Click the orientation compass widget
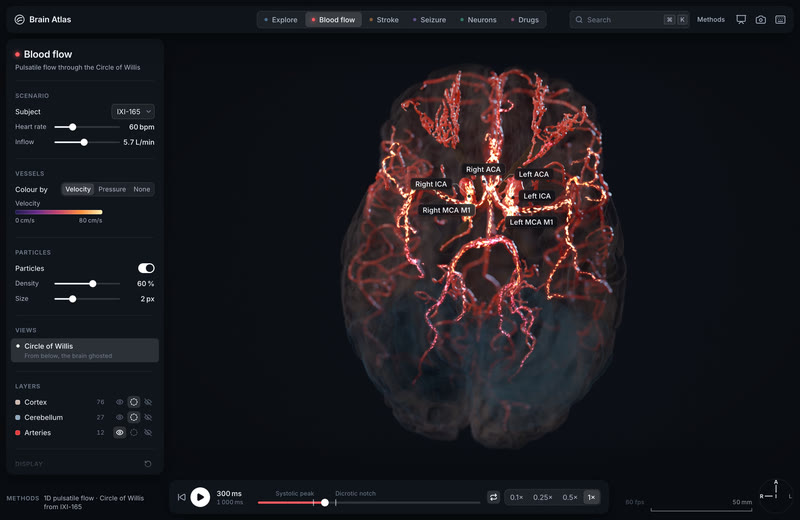 [776, 496]
